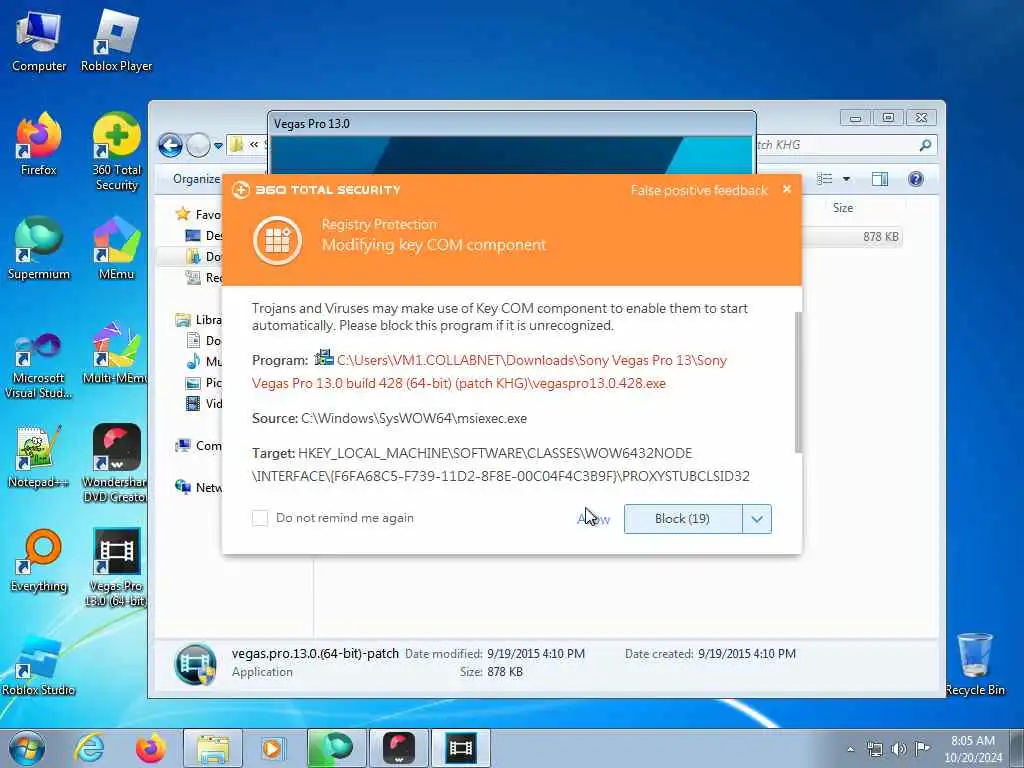
Task: Open 360 Total Security desktop shortcut
Action: click(x=116, y=152)
